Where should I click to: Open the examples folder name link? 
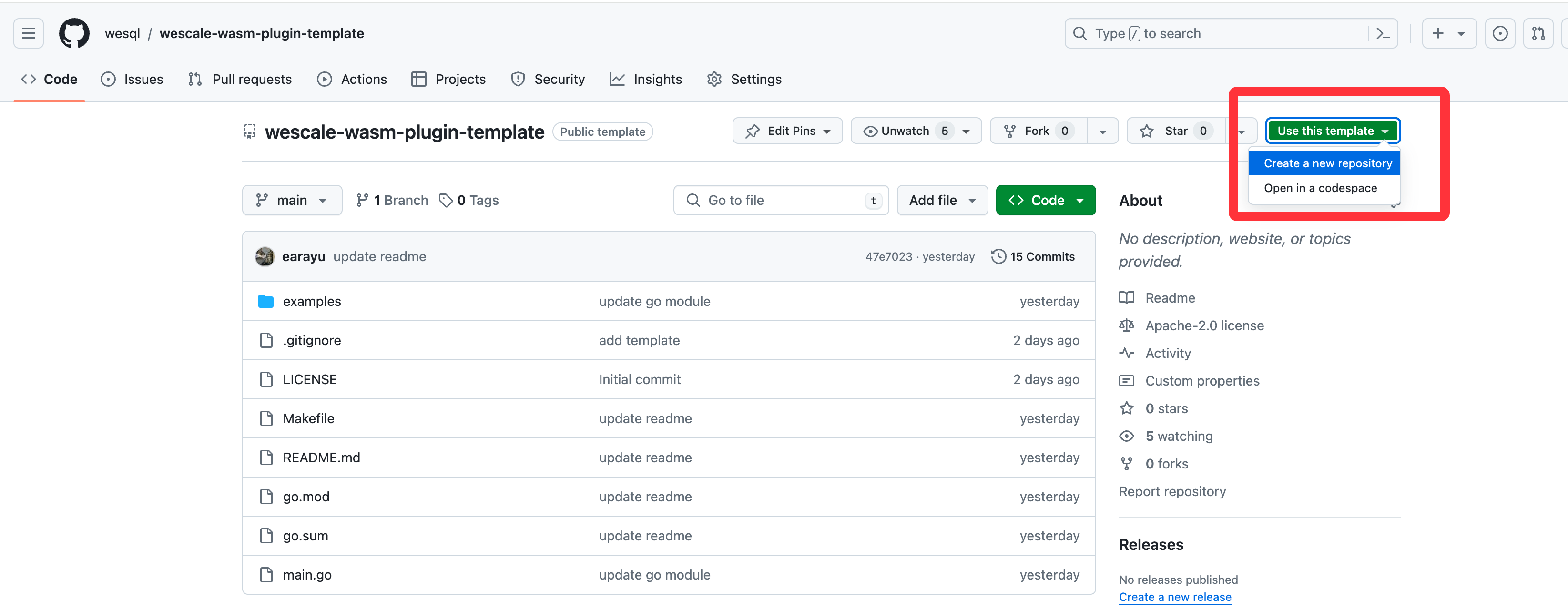click(312, 301)
